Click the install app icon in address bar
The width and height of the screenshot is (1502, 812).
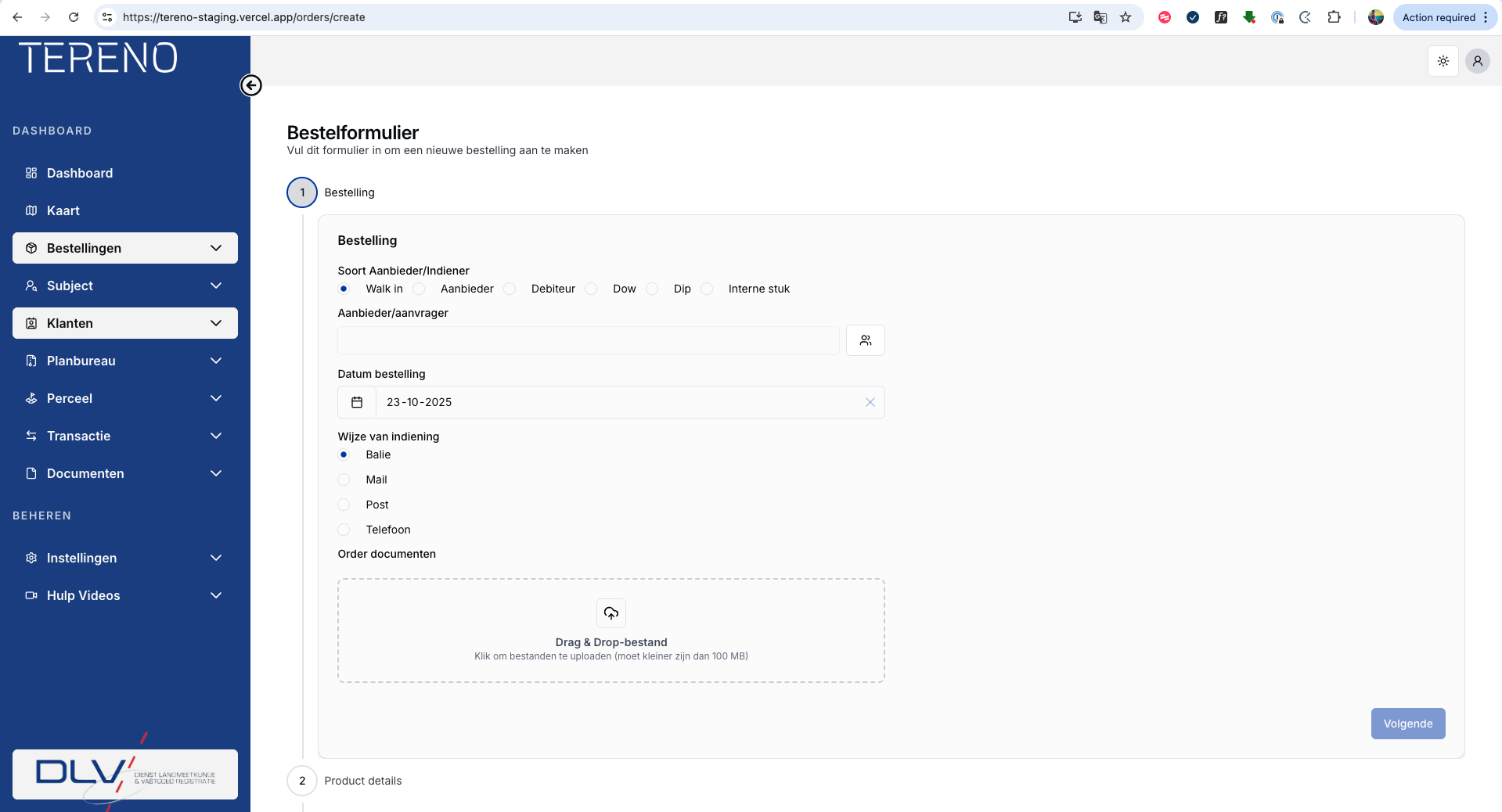pyautogui.click(x=1075, y=17)
